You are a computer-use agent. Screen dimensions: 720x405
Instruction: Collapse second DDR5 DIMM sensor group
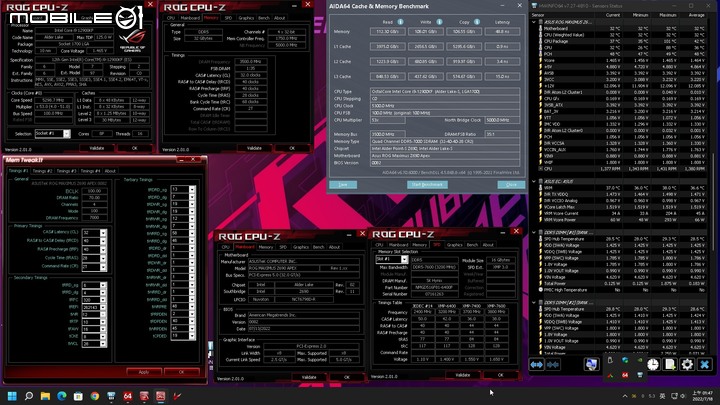click(534, 303)
